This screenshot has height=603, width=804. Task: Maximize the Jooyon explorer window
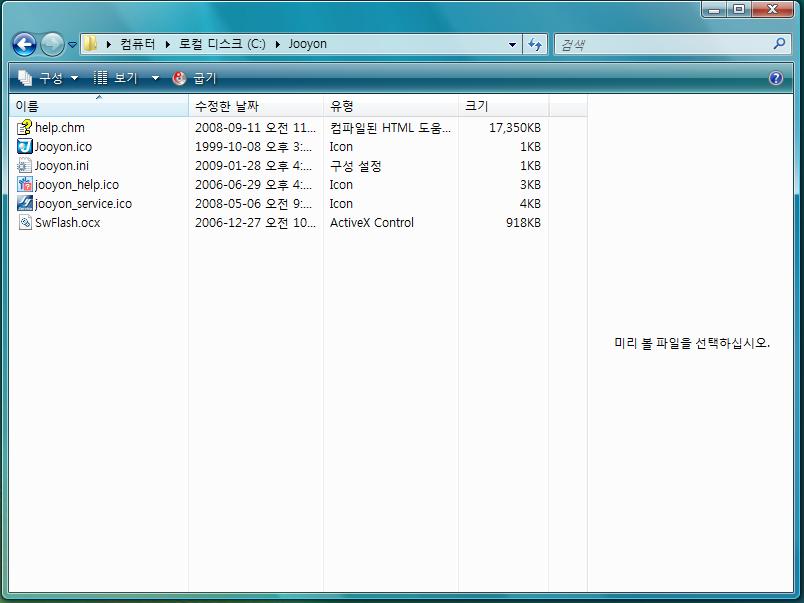click(x=738, y=10)
